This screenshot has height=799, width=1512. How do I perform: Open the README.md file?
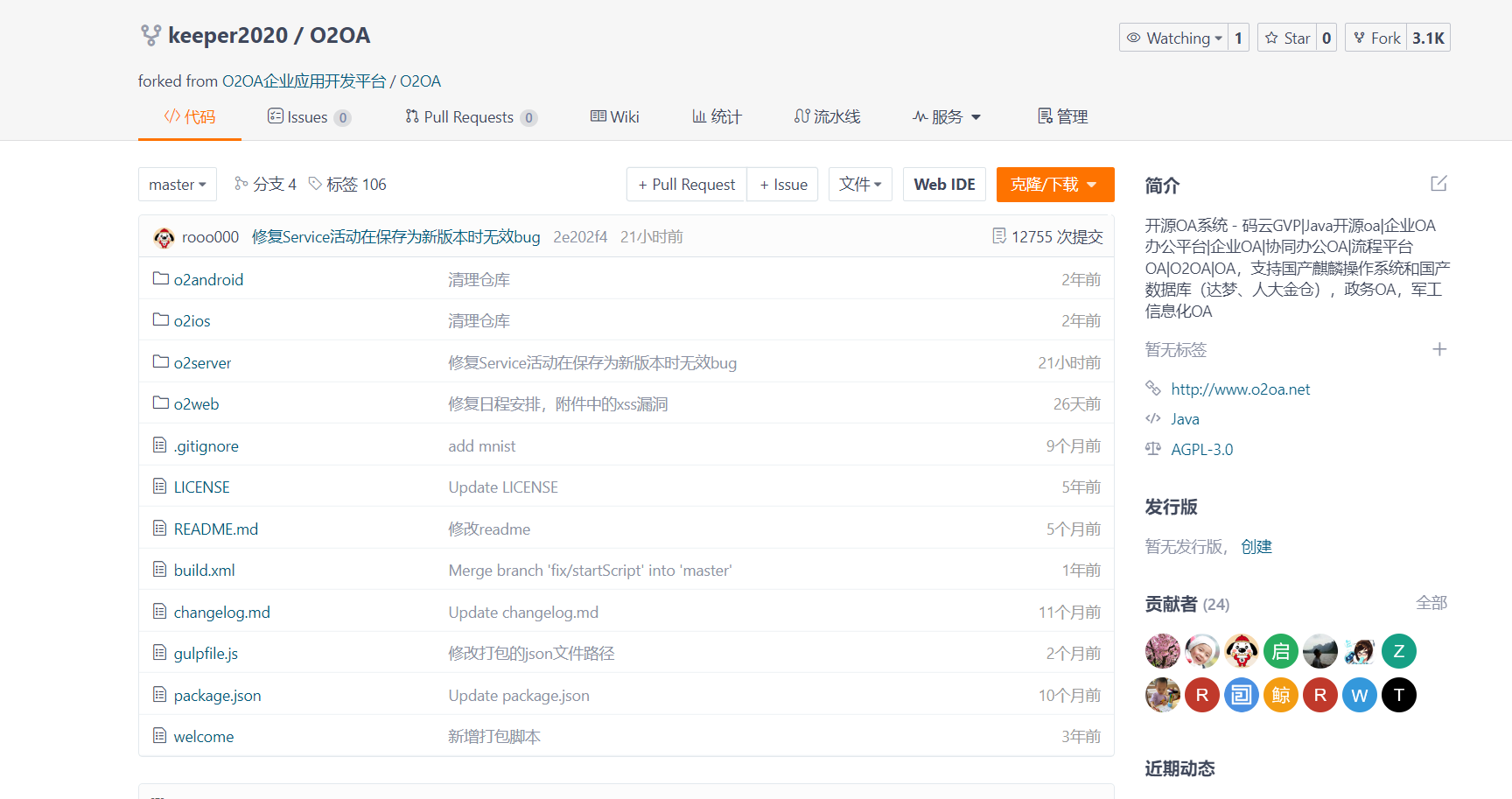[215, 529]
